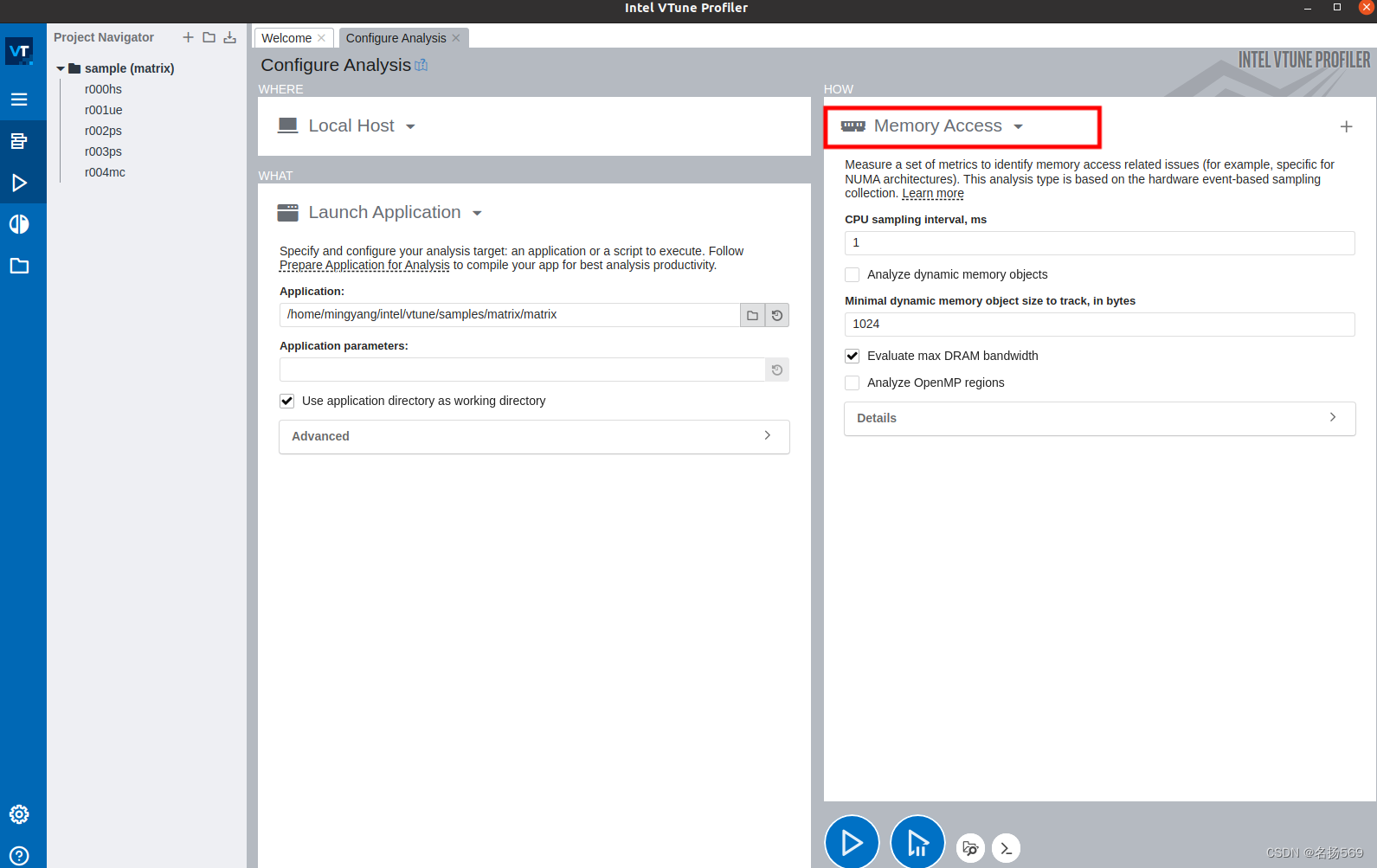The image size is (1377, 868).
Task: Open the Project Navigator sidebar icon
Action: click(19, 141)
